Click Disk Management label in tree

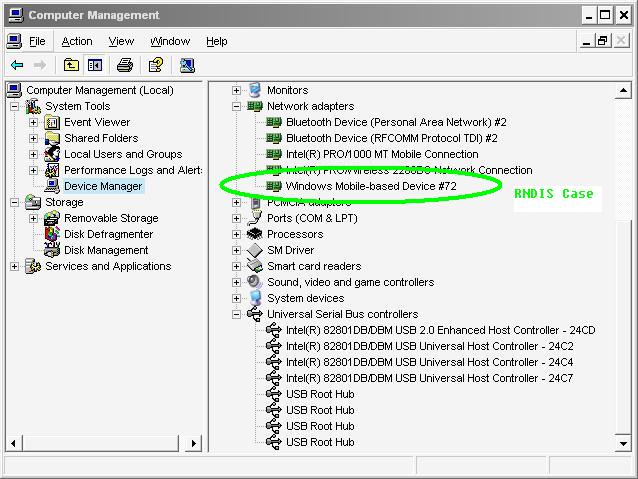tap(106, 250)
